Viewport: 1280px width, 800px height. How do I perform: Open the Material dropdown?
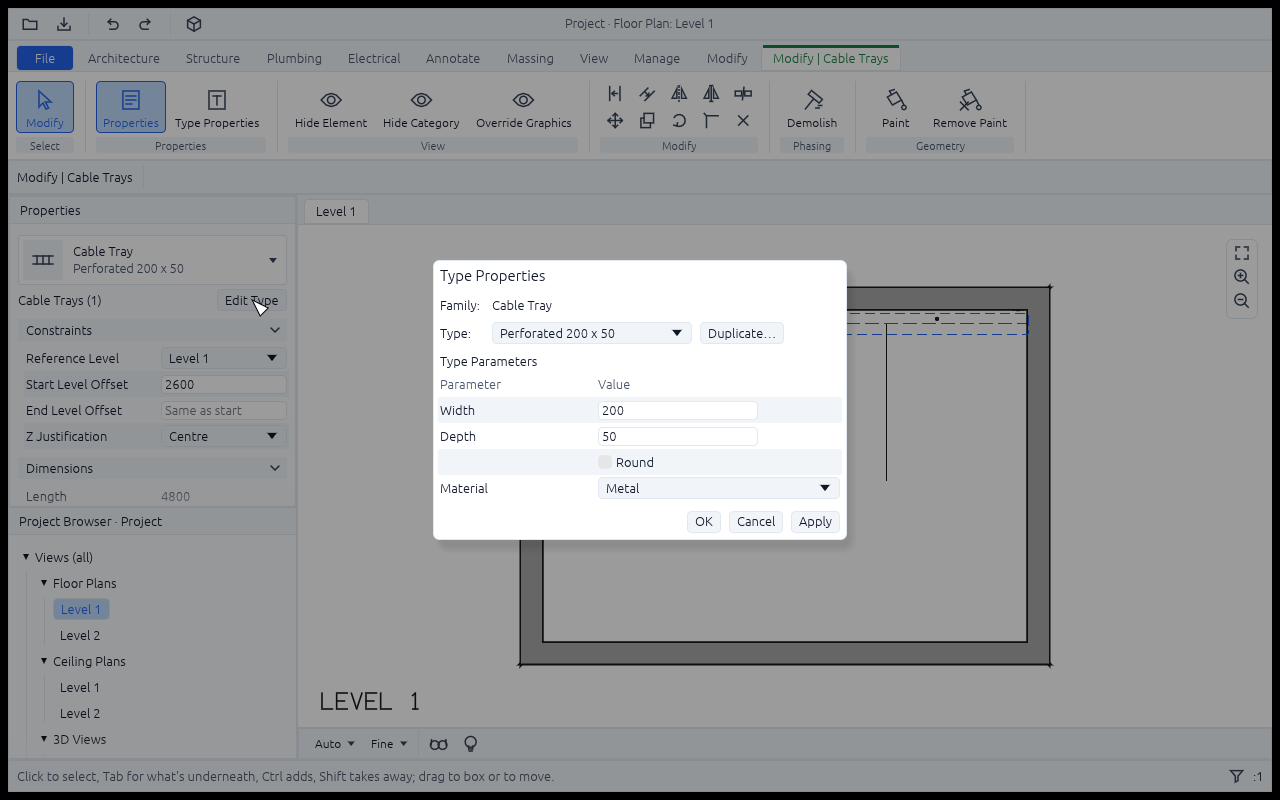coord(718,488)
